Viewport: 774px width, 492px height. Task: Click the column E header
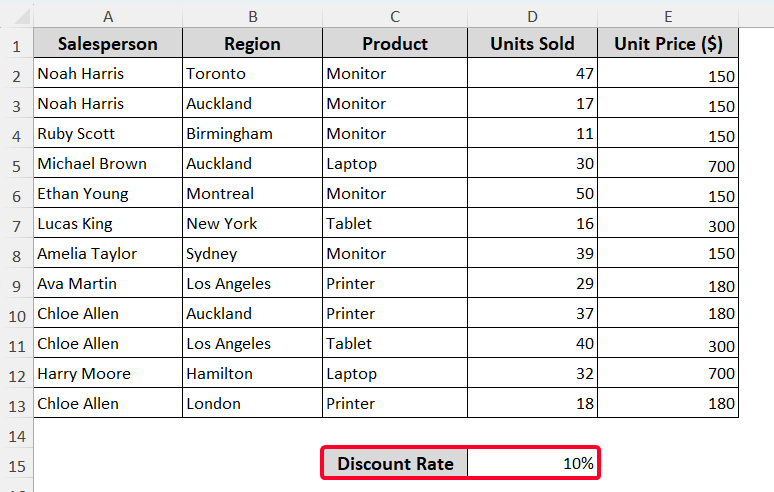[x=668, y=15]
